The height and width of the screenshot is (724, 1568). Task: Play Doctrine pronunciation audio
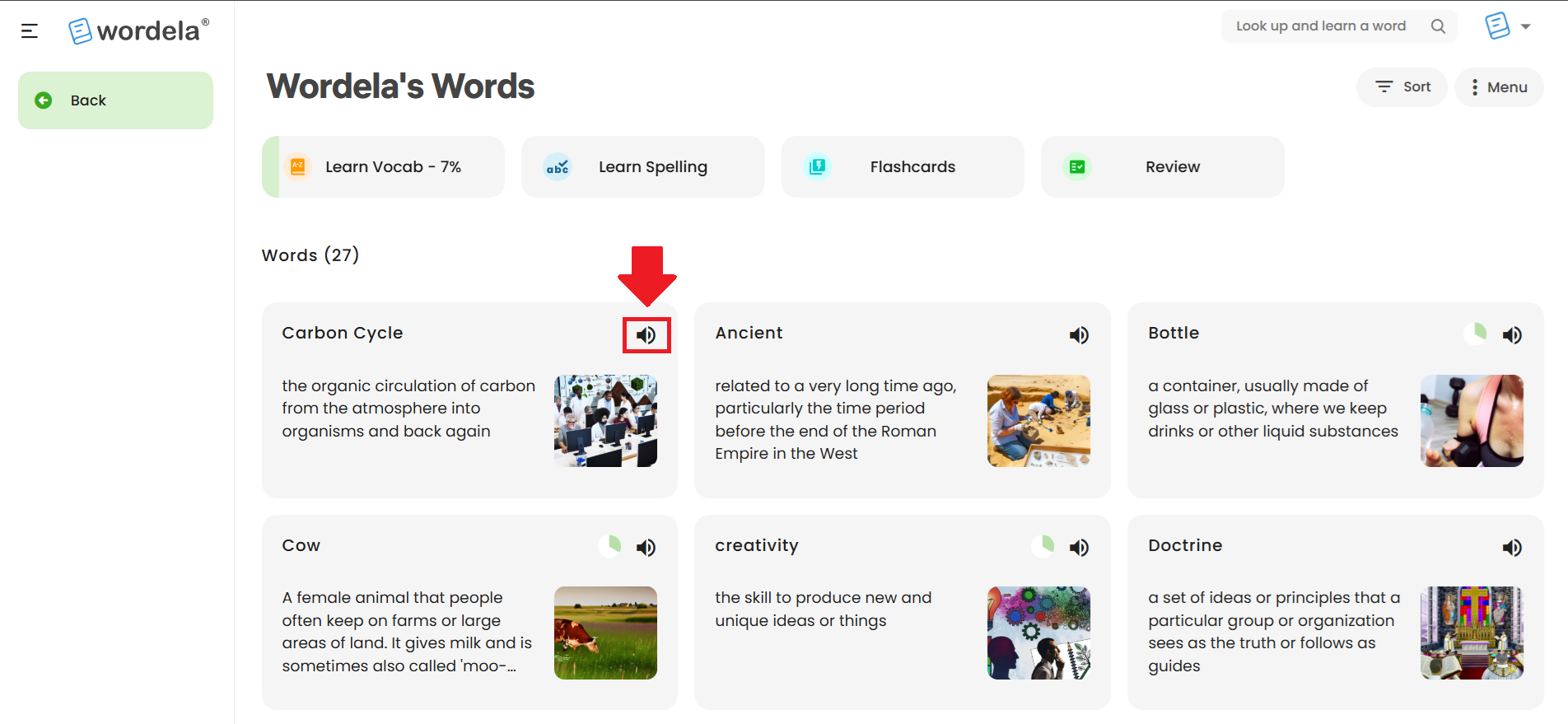1512,548
